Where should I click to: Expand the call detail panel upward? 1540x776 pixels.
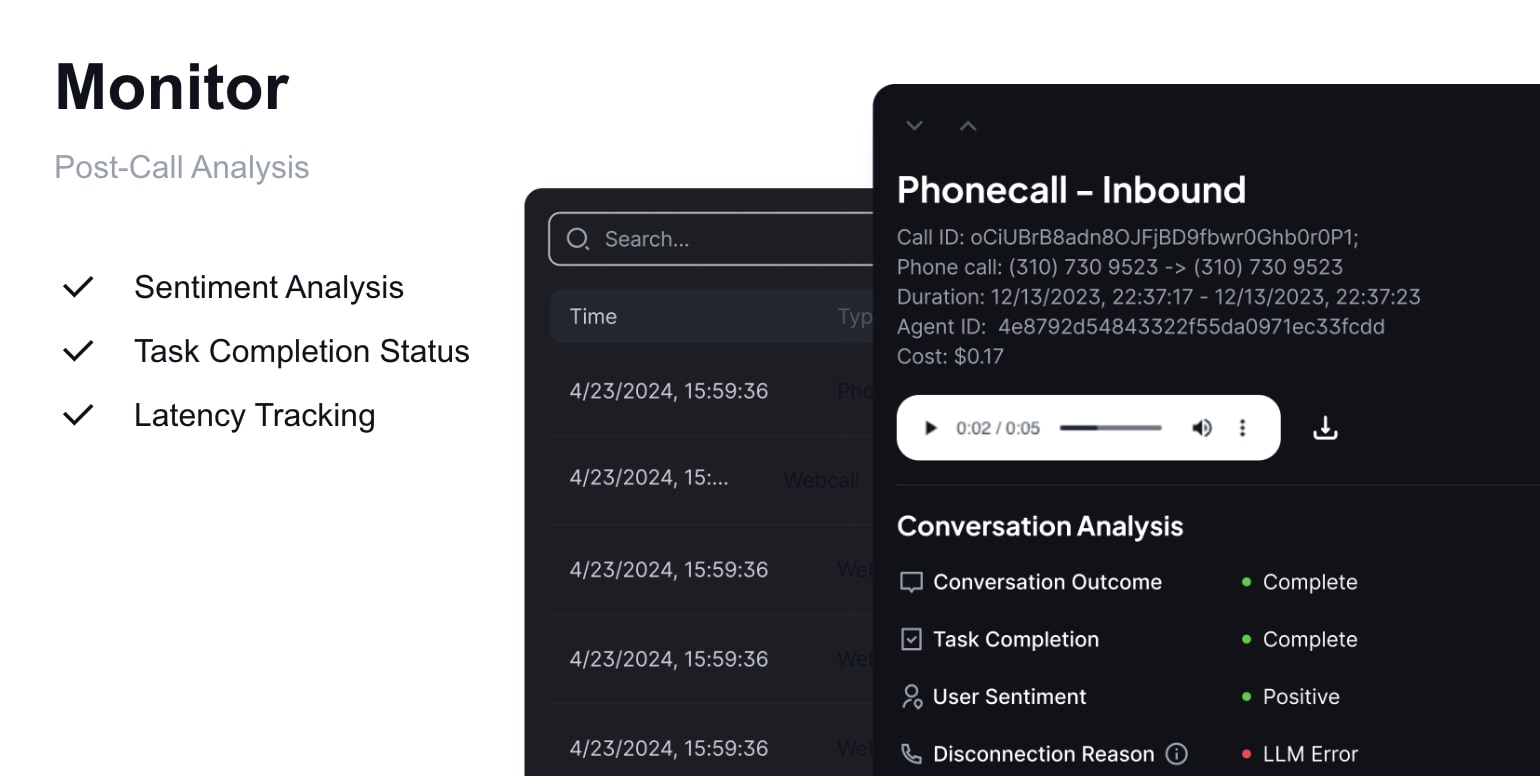(967, 125)
